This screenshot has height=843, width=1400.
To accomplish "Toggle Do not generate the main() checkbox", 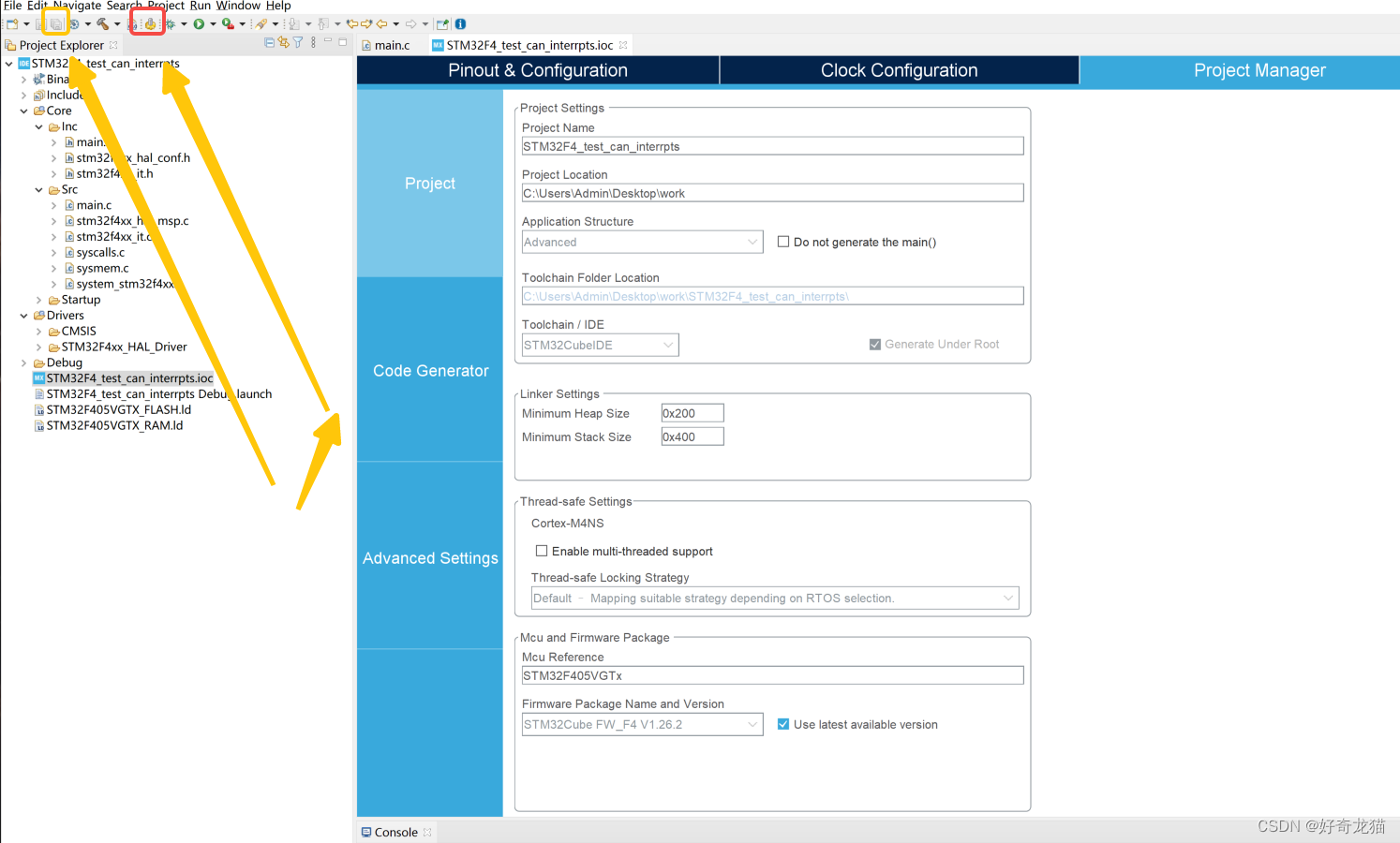I will [783, 242].
